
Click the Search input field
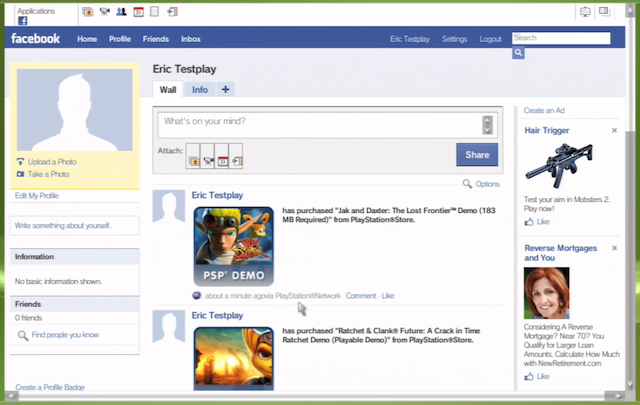[x=561, y=38]
